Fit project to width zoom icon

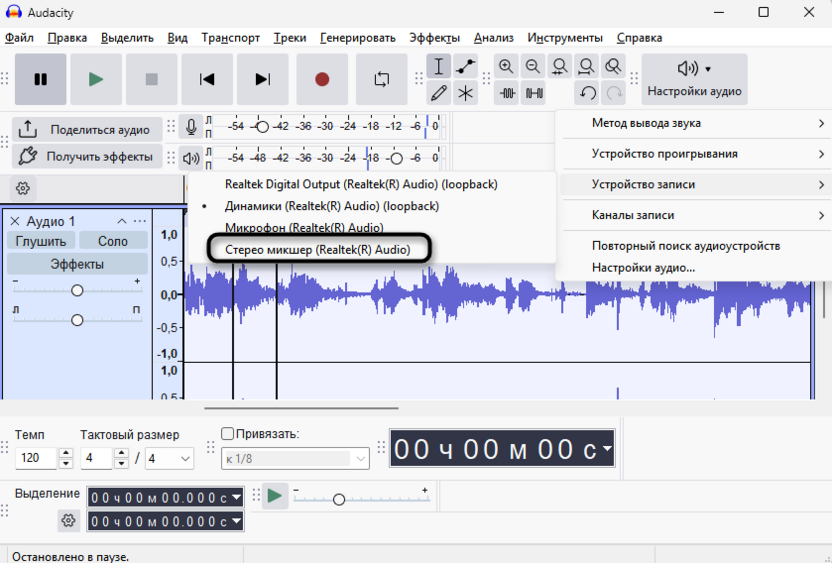coord(586,66)
